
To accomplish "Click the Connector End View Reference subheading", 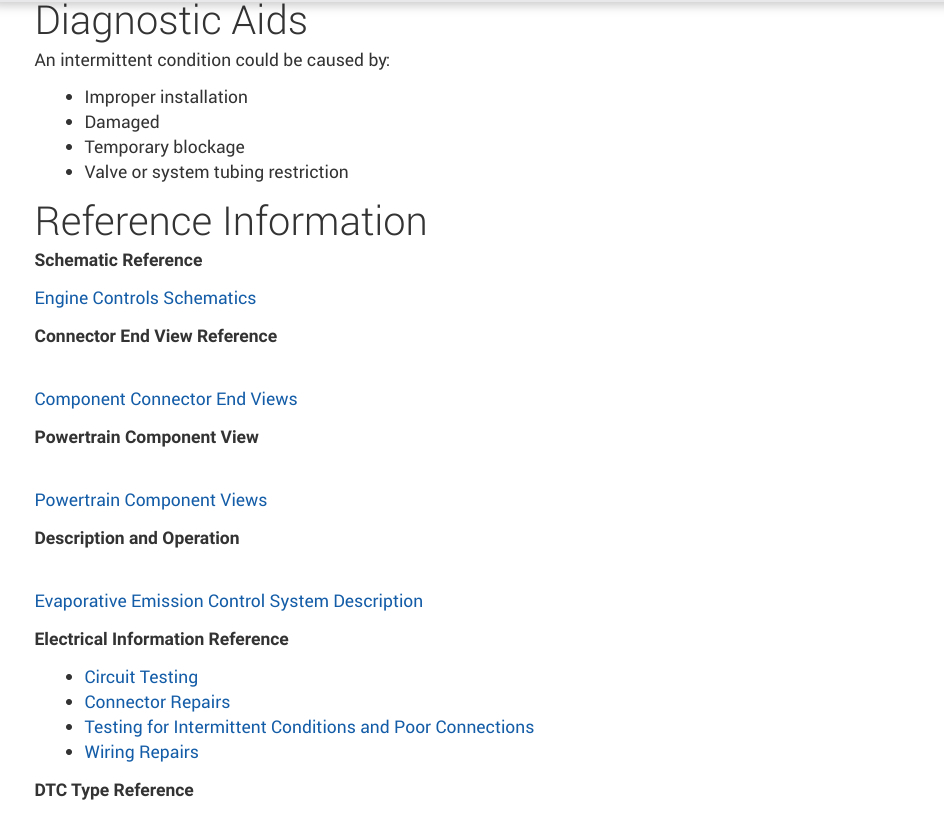I will (155, 336).
